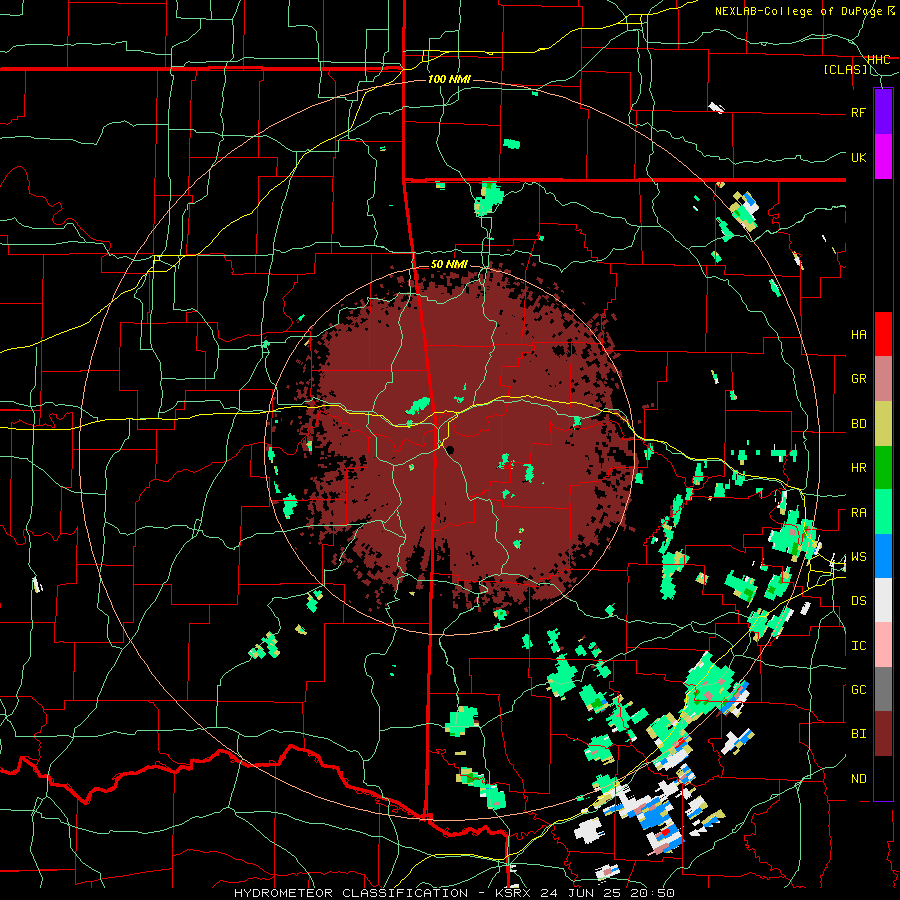Pick the bright green RA swatch

coord(883,512)
